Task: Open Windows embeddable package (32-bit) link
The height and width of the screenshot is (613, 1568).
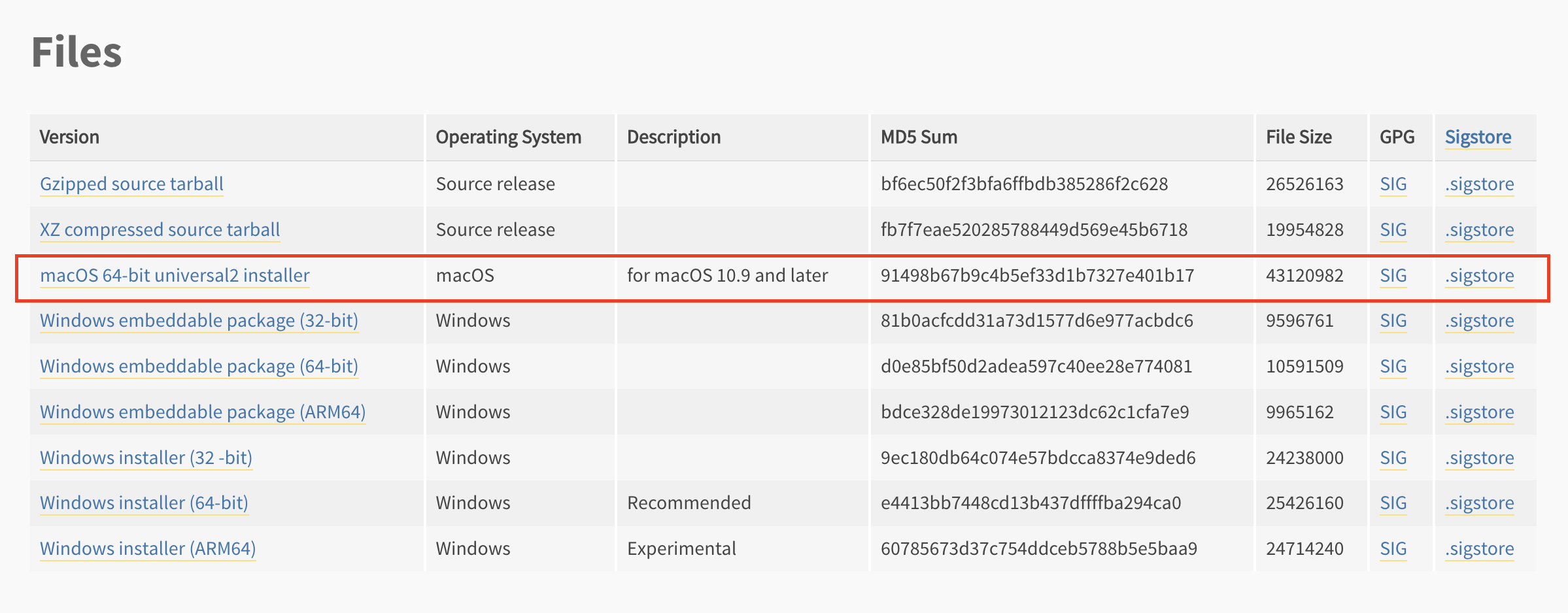Action: (x=199, y=321)
